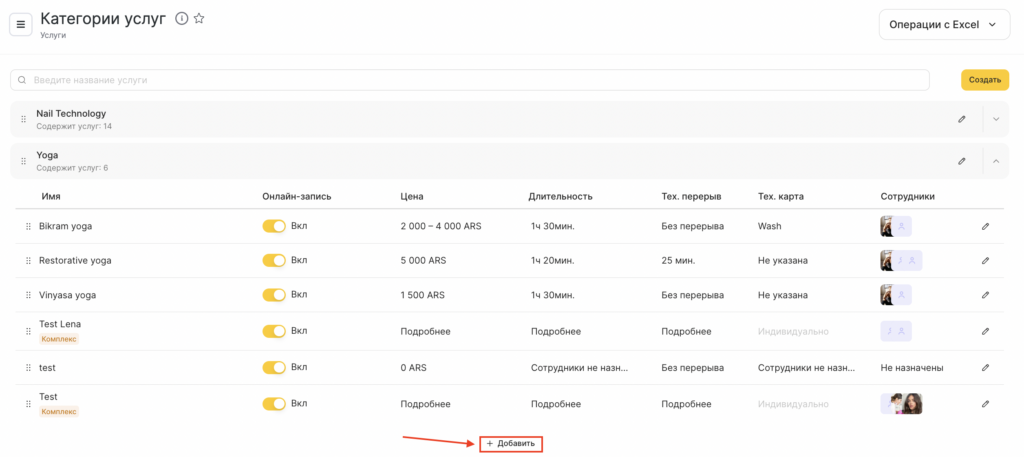Grab drag handle of Restorative yoga row
The width and height of the screenshot is (1024, 457).
[x=28, y=261]
